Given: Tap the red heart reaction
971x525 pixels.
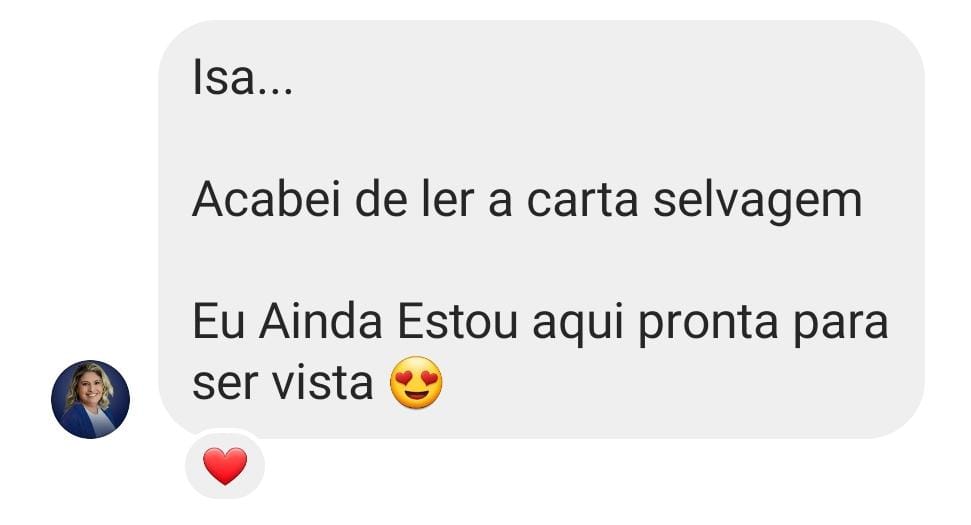Looking at the screenshot, I should pos(225,466).
